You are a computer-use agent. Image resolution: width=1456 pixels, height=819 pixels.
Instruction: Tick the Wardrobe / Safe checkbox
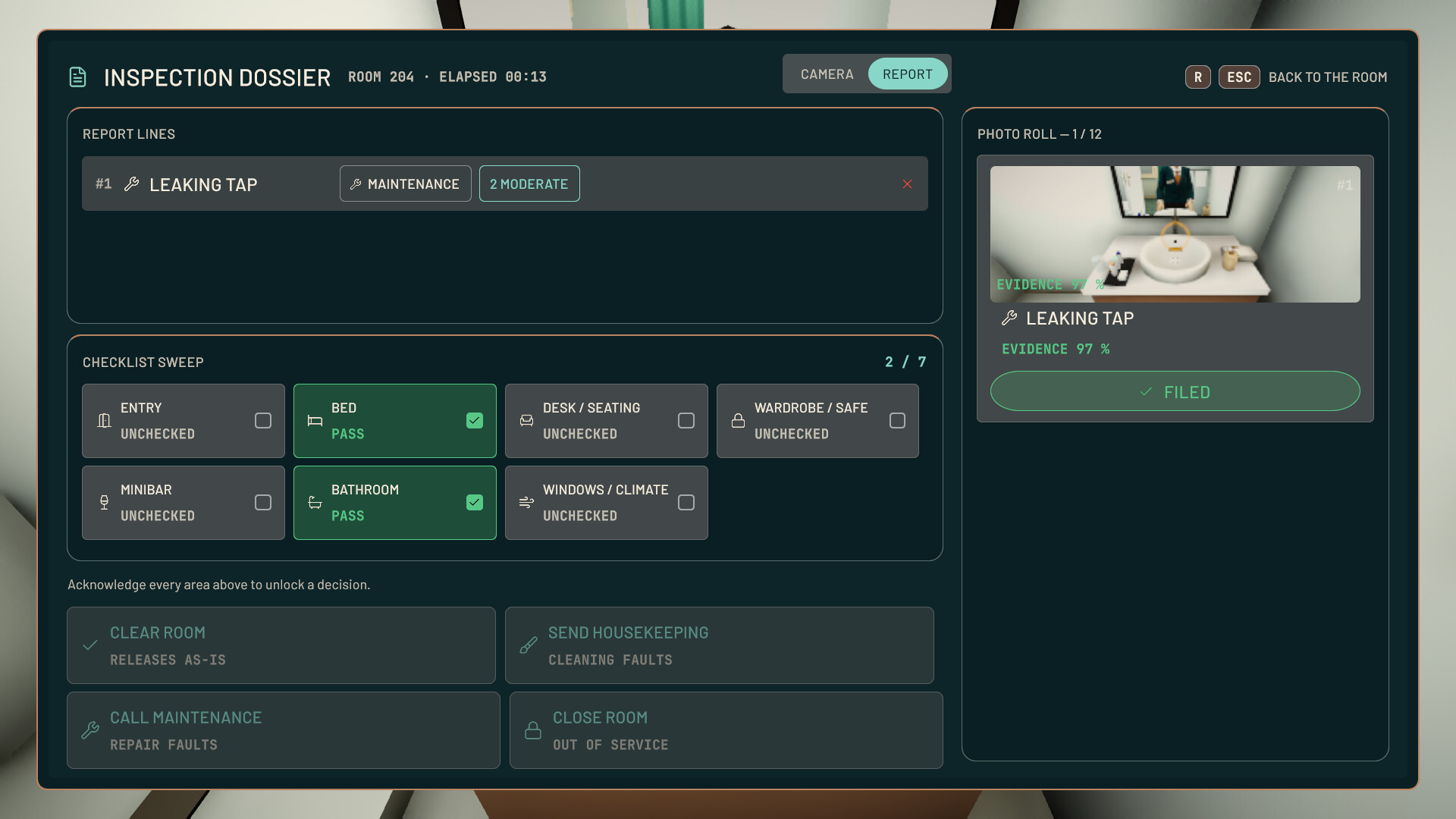(x=897, y=421)
